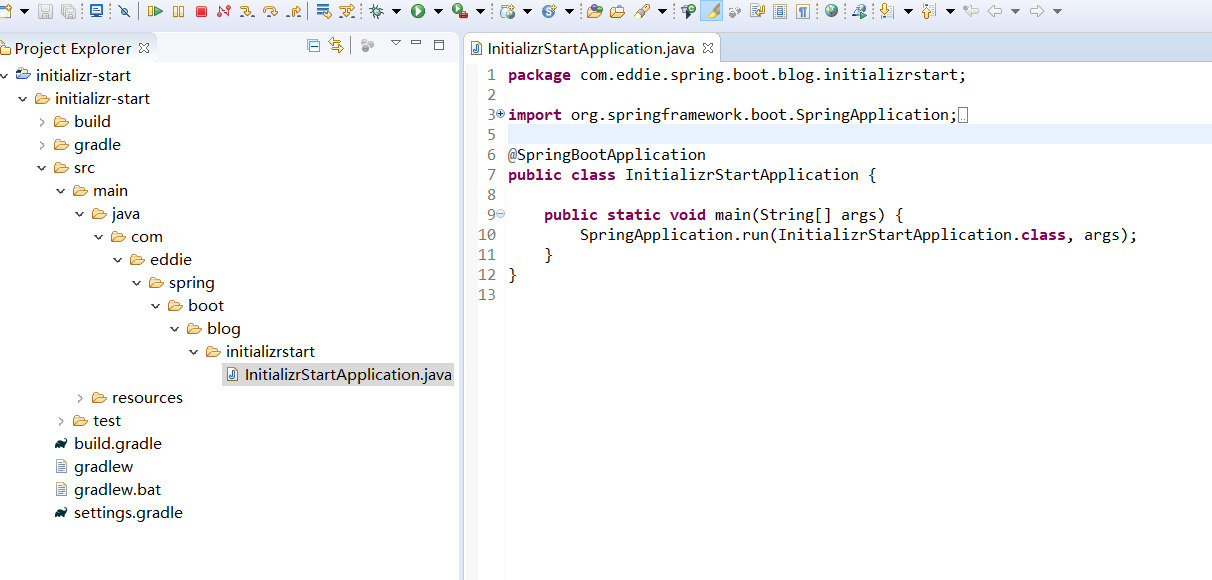Click the Suspend debug button
Screen dimensions: 1212x580
coord(178,11)
